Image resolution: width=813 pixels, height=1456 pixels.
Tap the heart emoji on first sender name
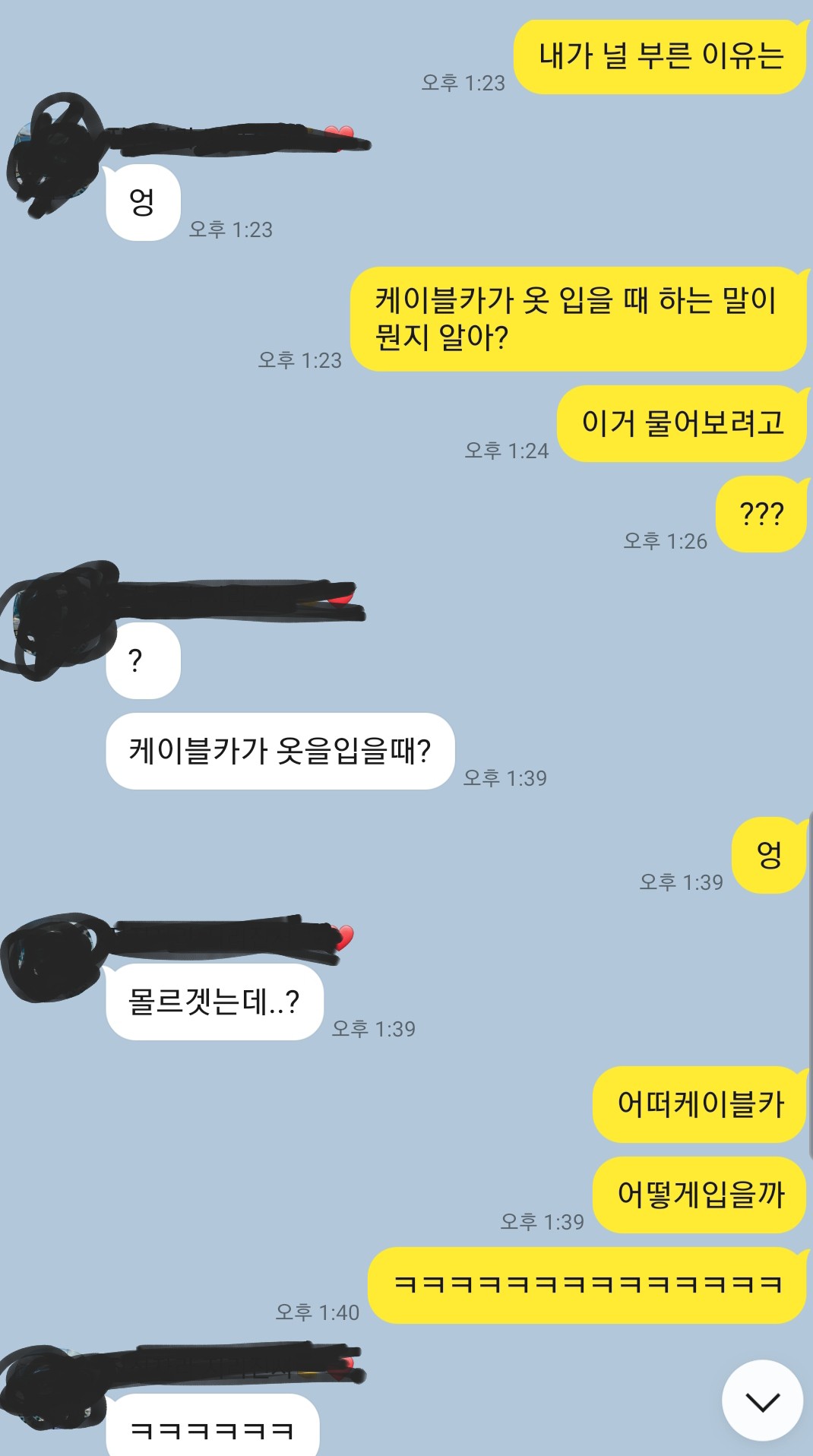(340, 135)
